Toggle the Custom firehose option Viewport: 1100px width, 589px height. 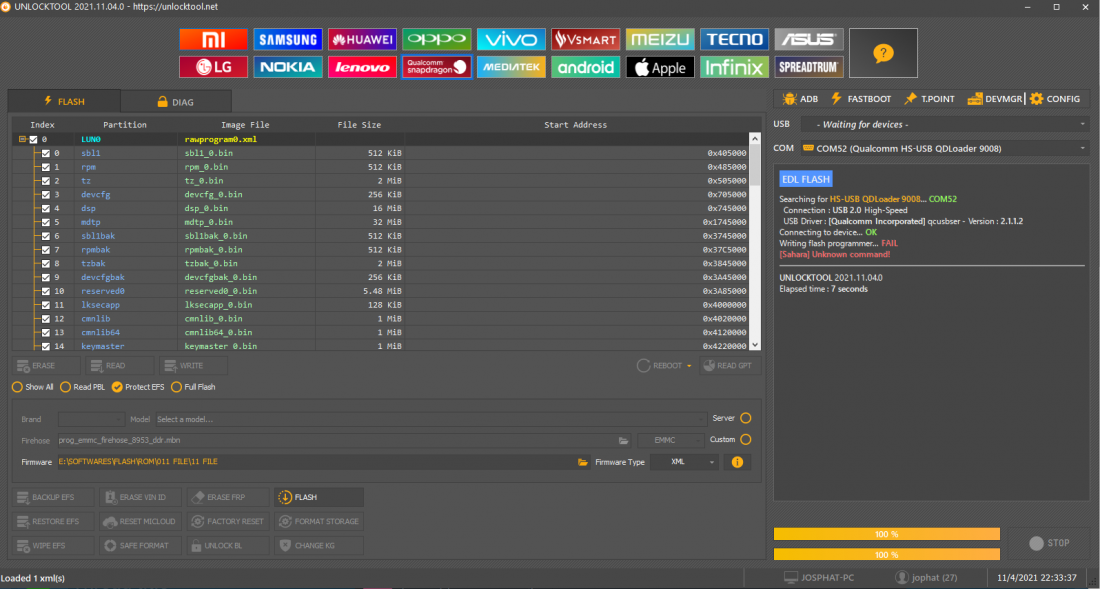coord(745,440)
